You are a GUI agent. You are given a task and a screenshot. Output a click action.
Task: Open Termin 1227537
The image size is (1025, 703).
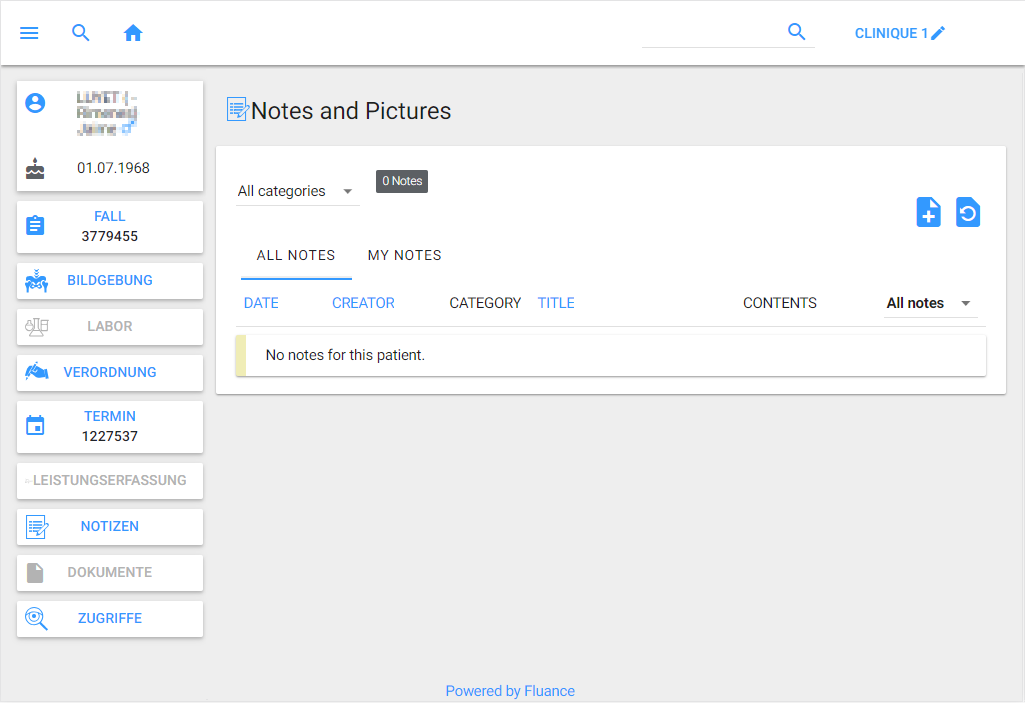coord(110,427)
